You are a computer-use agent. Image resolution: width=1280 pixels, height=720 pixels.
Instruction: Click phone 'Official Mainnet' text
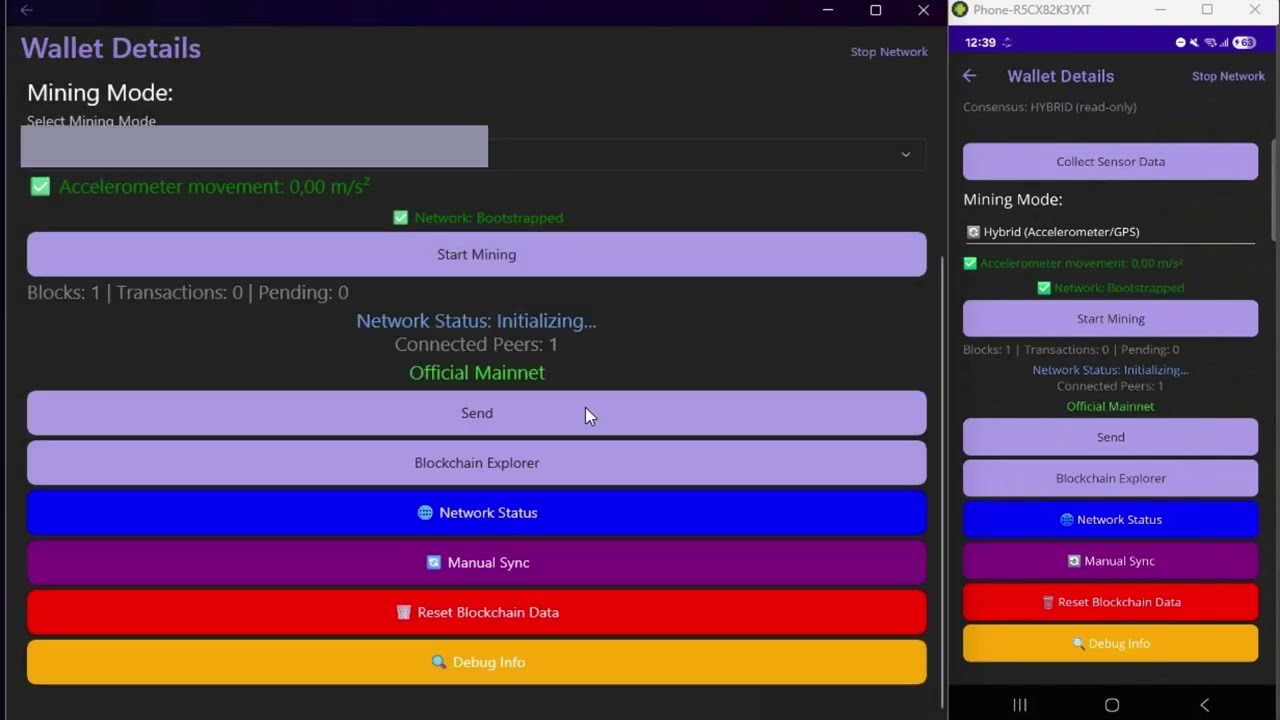pos(1110,406)
